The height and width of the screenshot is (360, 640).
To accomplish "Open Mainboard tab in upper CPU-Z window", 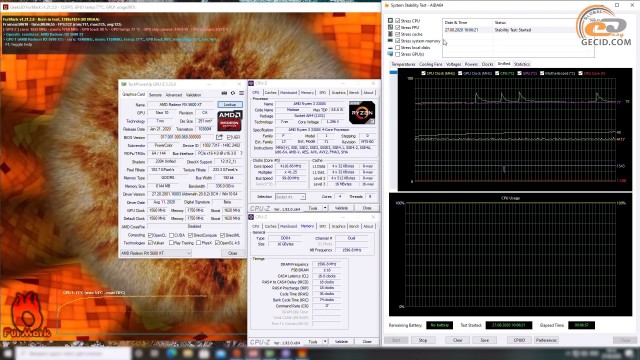I will (289, 93).
